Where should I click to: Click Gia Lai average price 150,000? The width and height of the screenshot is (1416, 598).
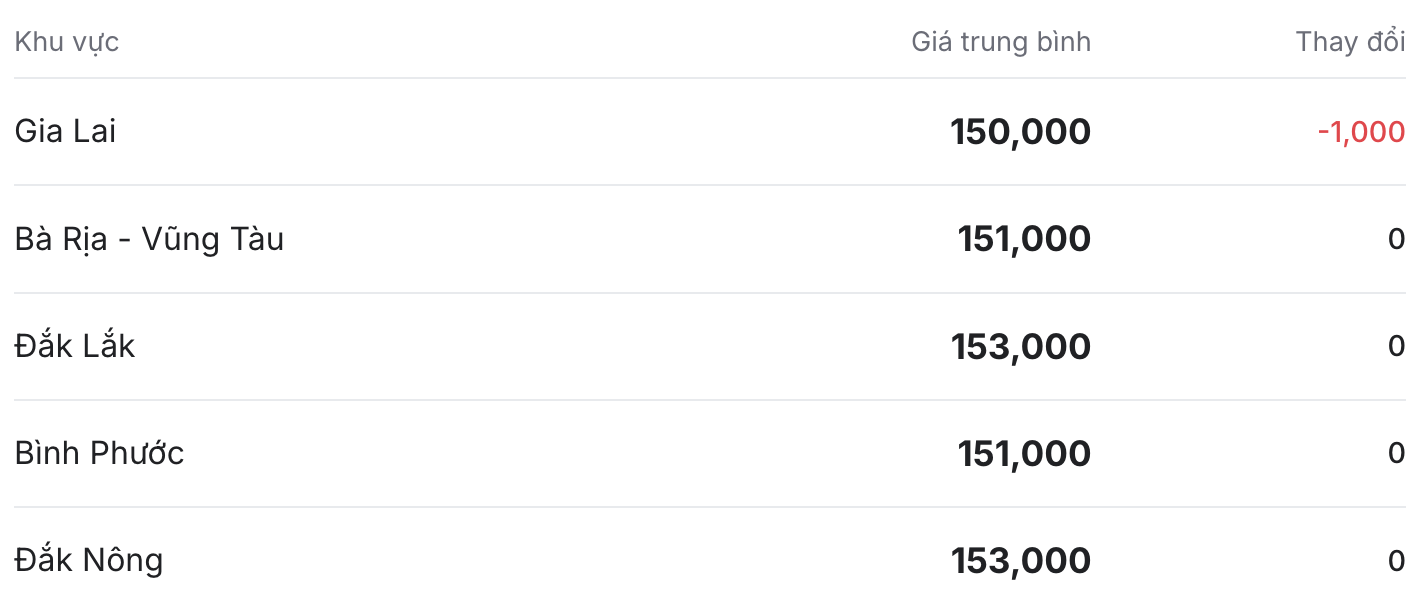pyautogui.click(x=1020, y=132)
